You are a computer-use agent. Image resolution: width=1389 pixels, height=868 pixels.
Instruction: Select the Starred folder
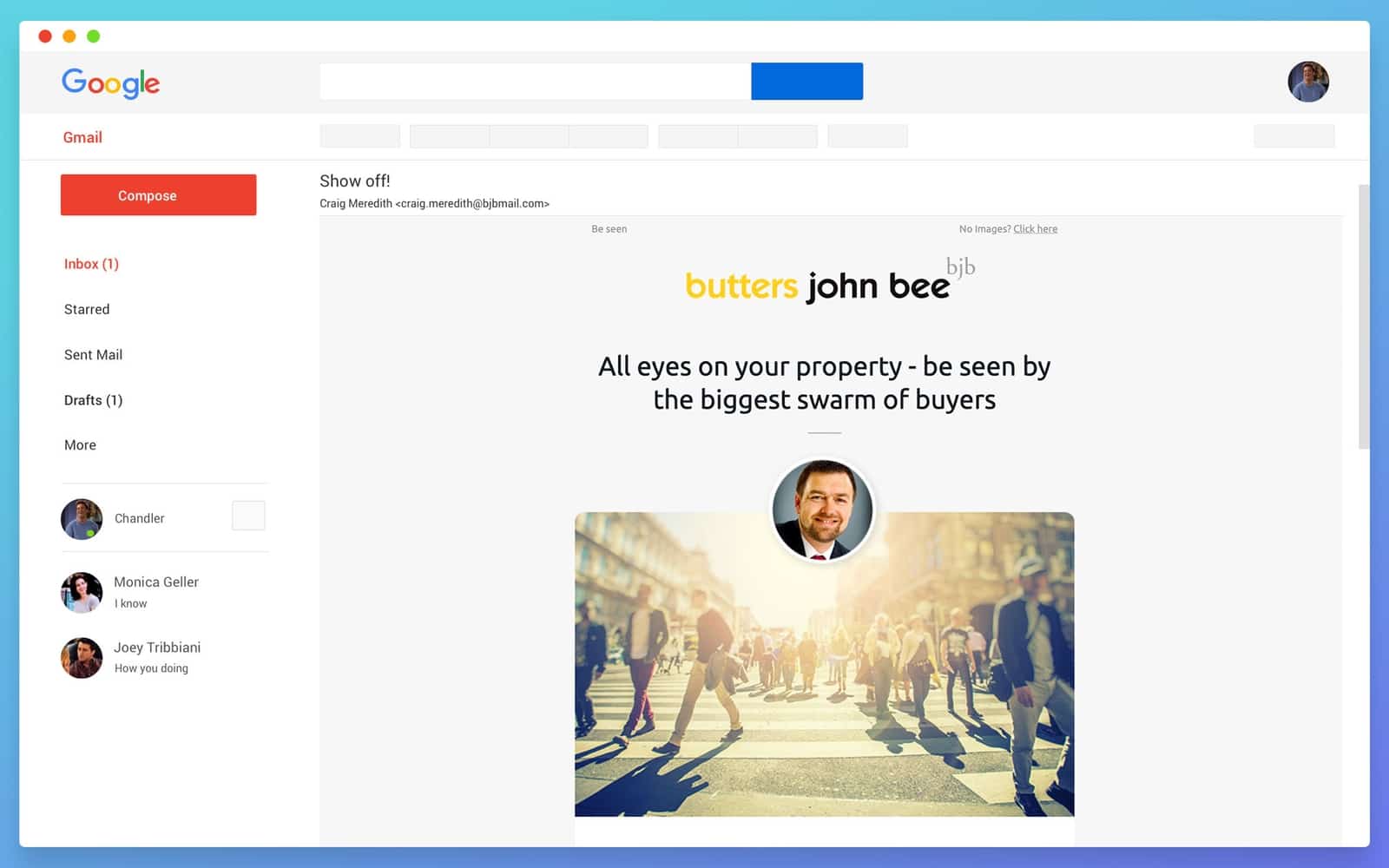[x=86, y=309]
